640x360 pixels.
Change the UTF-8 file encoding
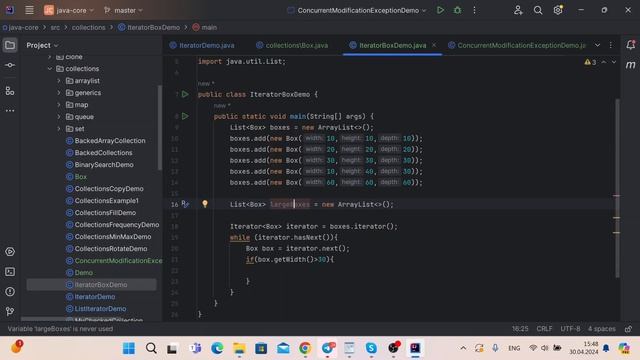(x=570, y=329)
